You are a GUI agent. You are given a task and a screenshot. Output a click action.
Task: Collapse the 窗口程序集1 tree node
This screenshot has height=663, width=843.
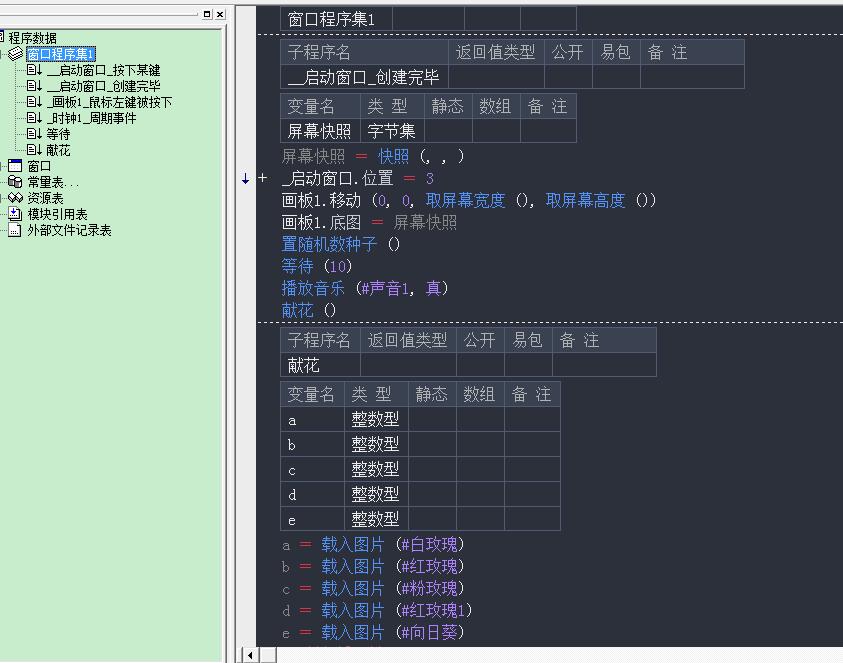[3, 54]
